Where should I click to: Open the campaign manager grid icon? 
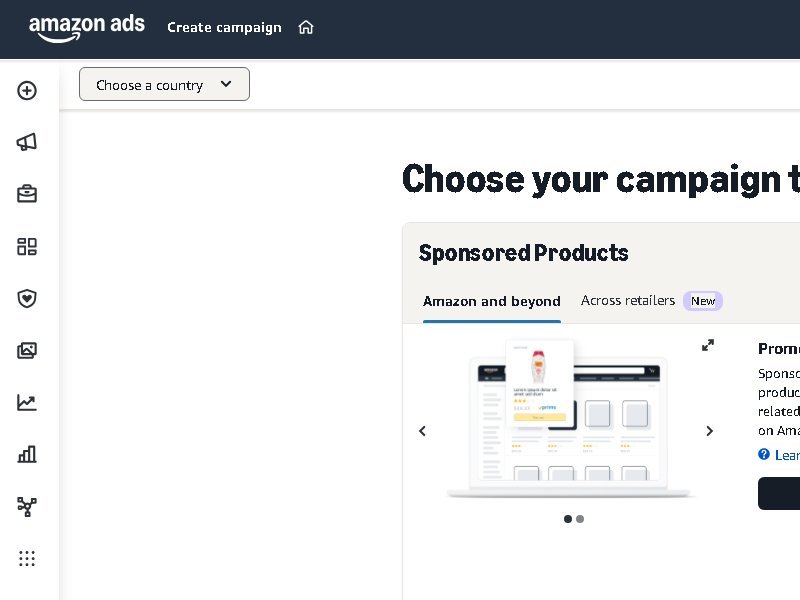27,246
